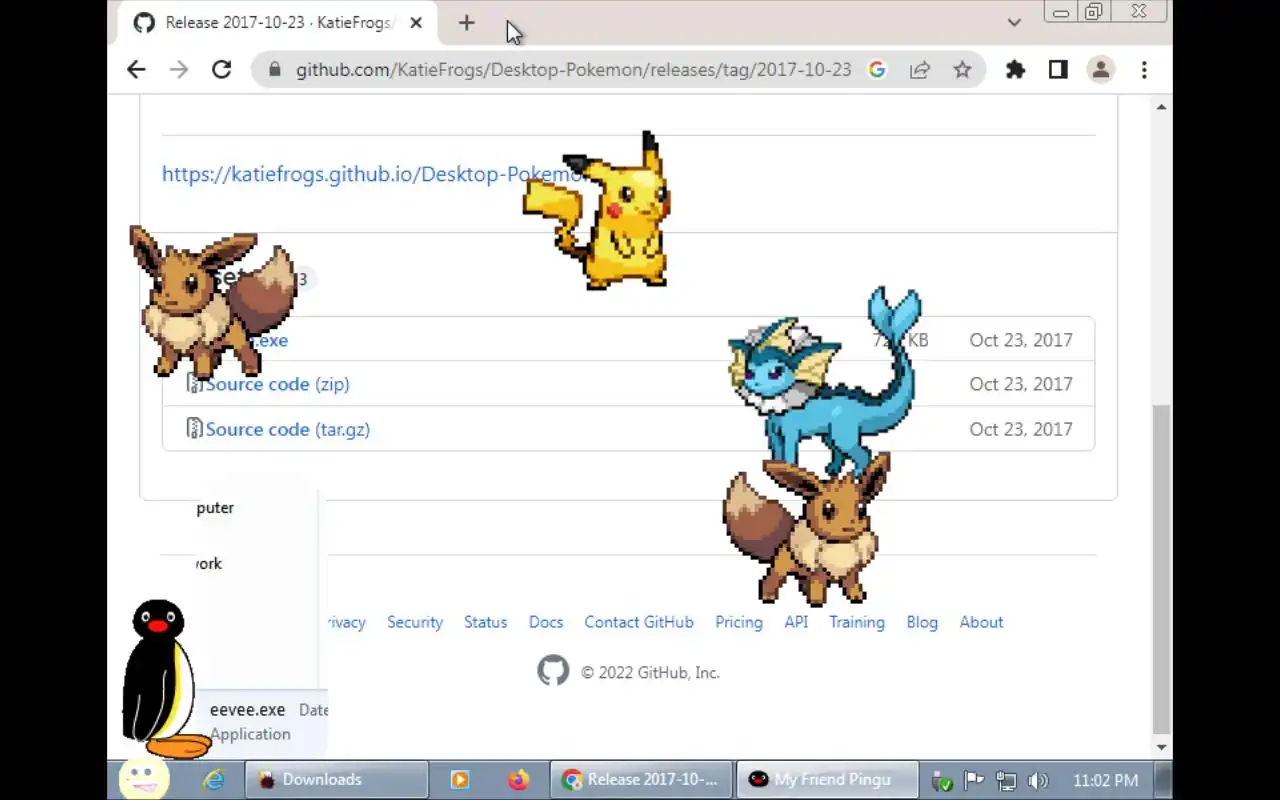Viewport: 1280px width, 800px height.
Task: Open the Security footer link
Action: [x=415, y=622]
